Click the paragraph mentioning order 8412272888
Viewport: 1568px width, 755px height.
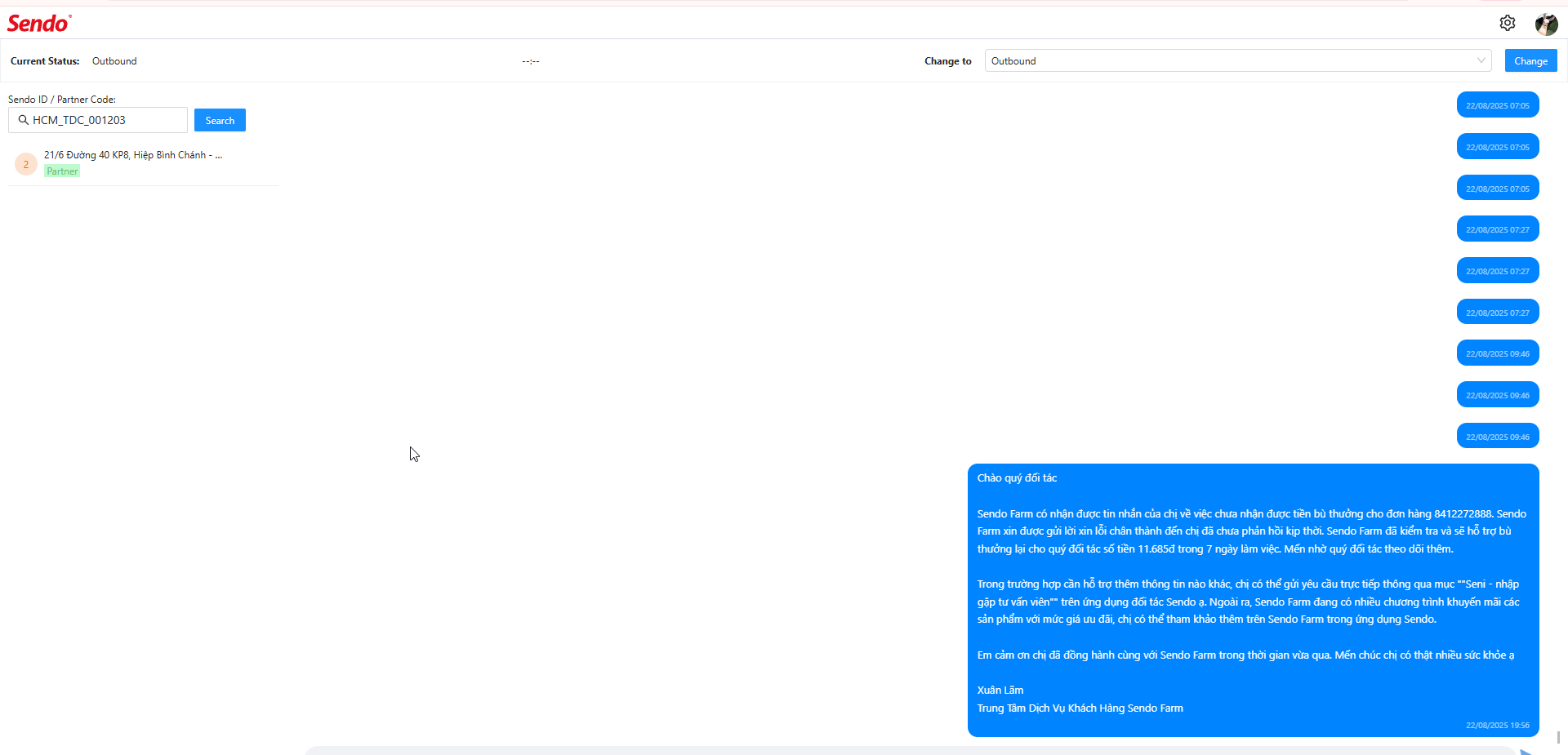pyautogui.click(x=1252, y=531)
